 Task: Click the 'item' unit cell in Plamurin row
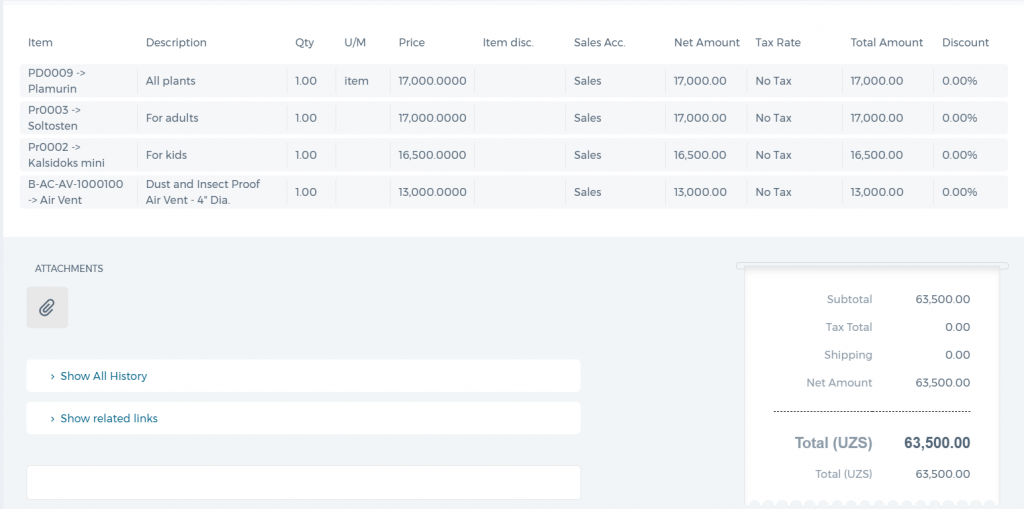362,81
